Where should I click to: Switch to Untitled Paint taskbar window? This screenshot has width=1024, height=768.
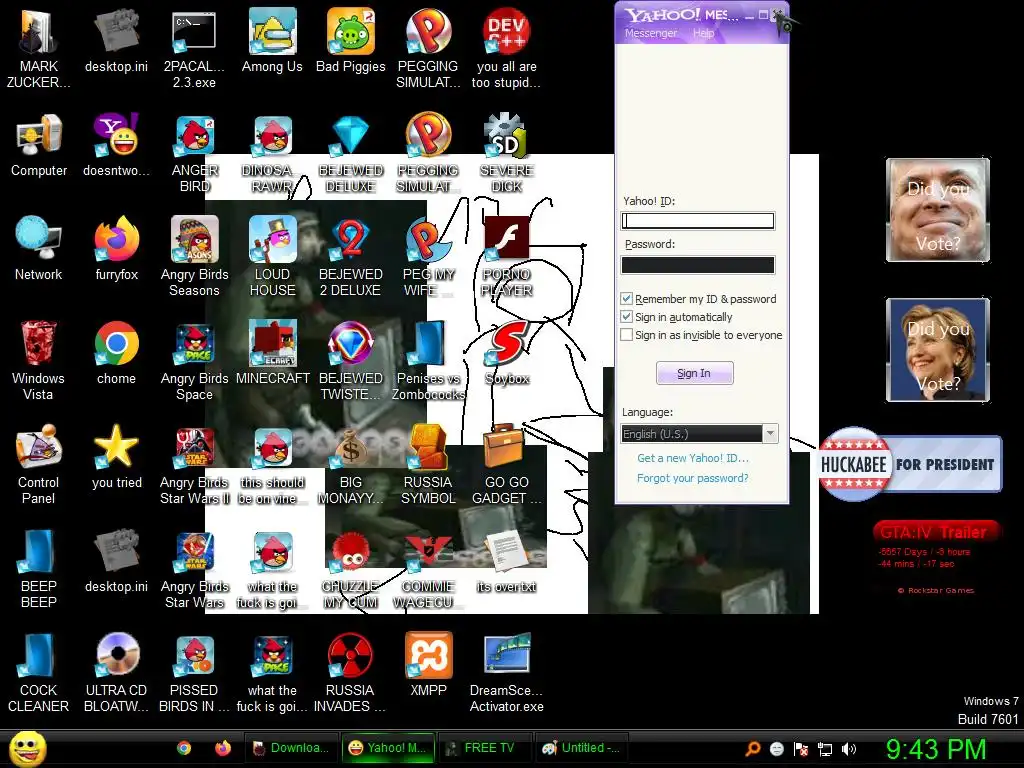581,748
